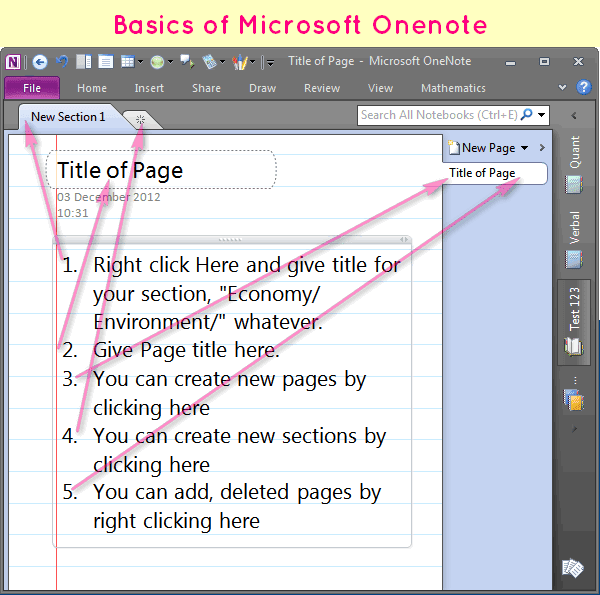
Task: Open the Review ribbon tab
Action: [x=322, y=88]
